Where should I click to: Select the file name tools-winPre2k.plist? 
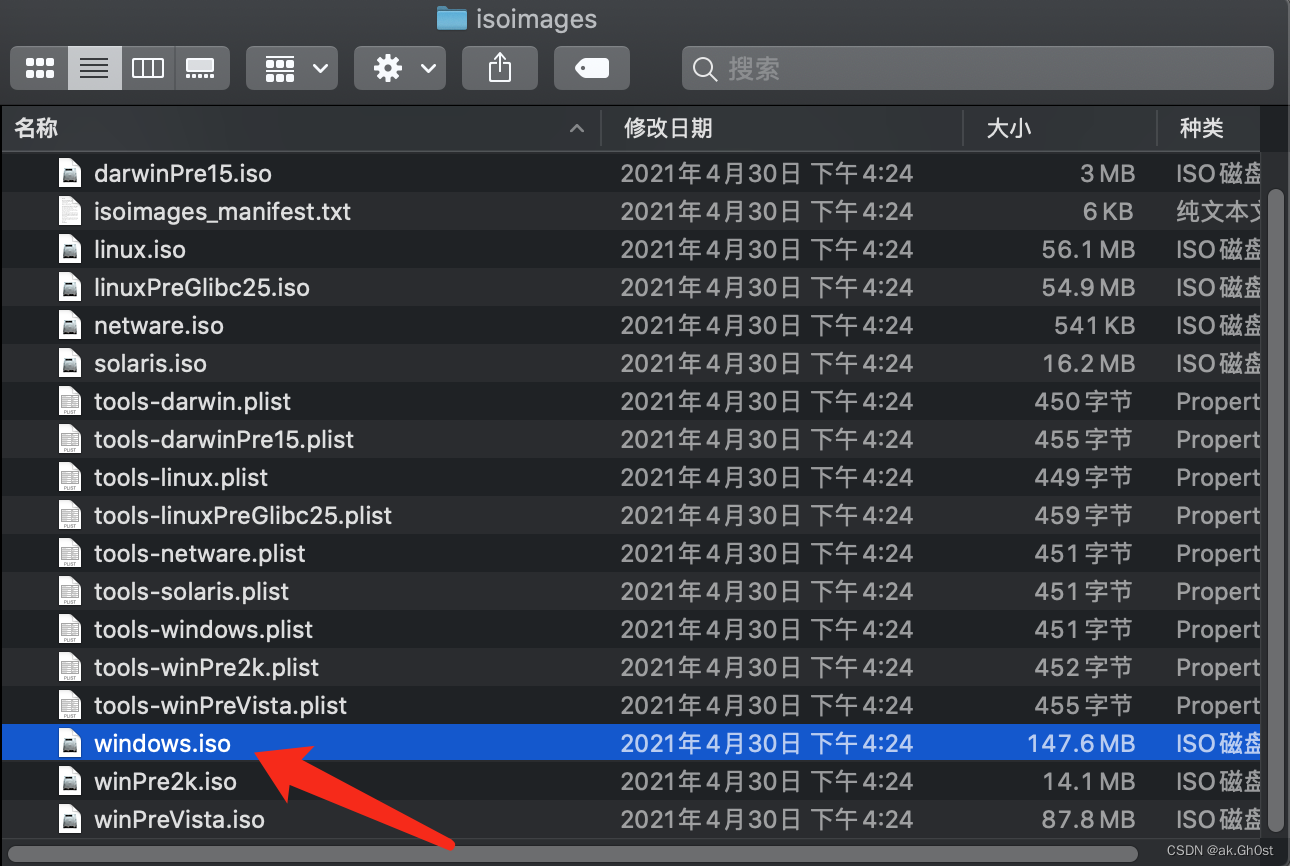pyautogui.click(x=206, y=667)
